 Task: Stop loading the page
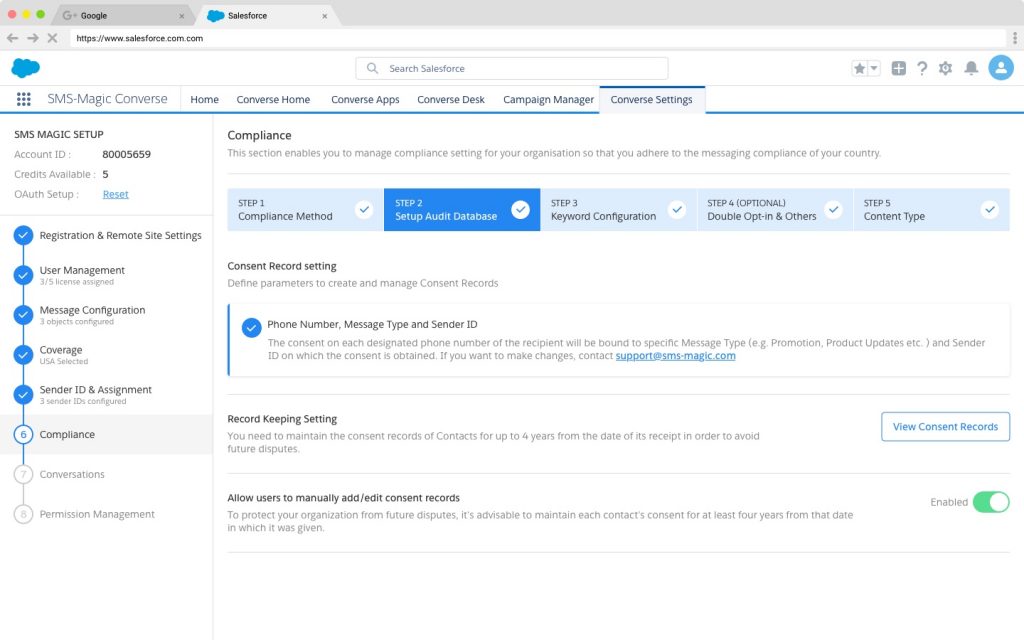point(52,38)
